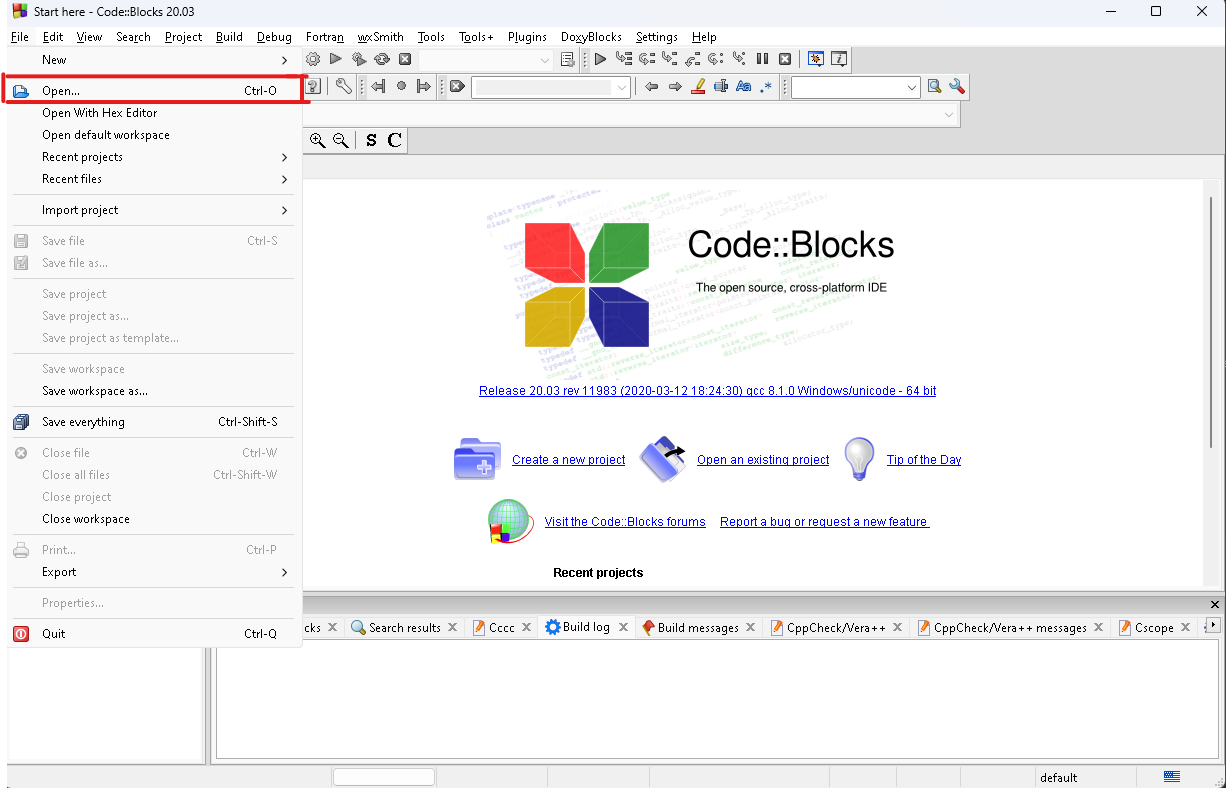Switch to the Search results tab
This screenshot has height=788, width=1226.
coord(404,628)
